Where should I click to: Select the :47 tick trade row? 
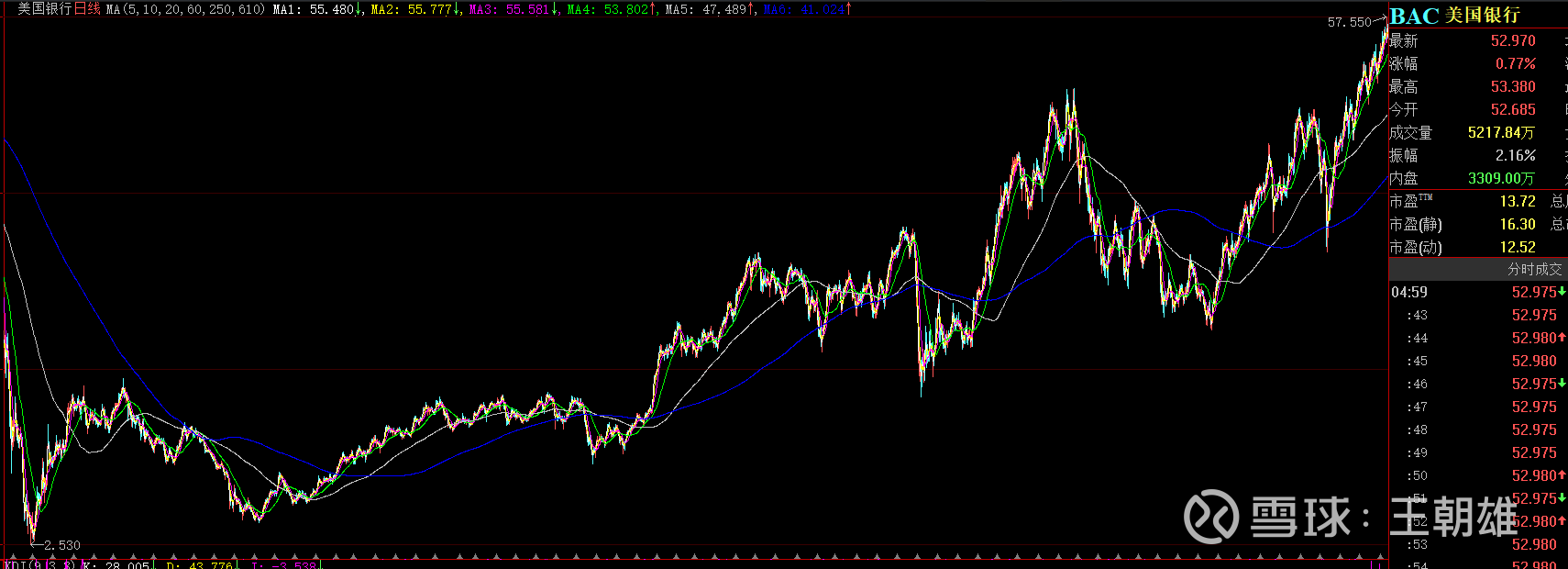pyautogui.click(x=1478, y=407)
